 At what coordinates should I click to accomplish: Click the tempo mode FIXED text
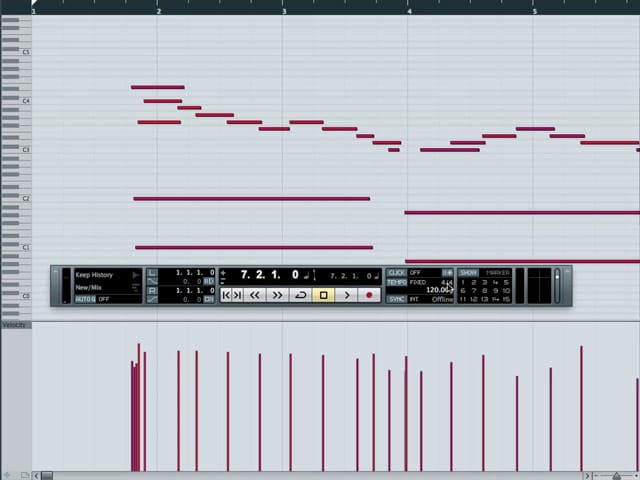(418, 282)
